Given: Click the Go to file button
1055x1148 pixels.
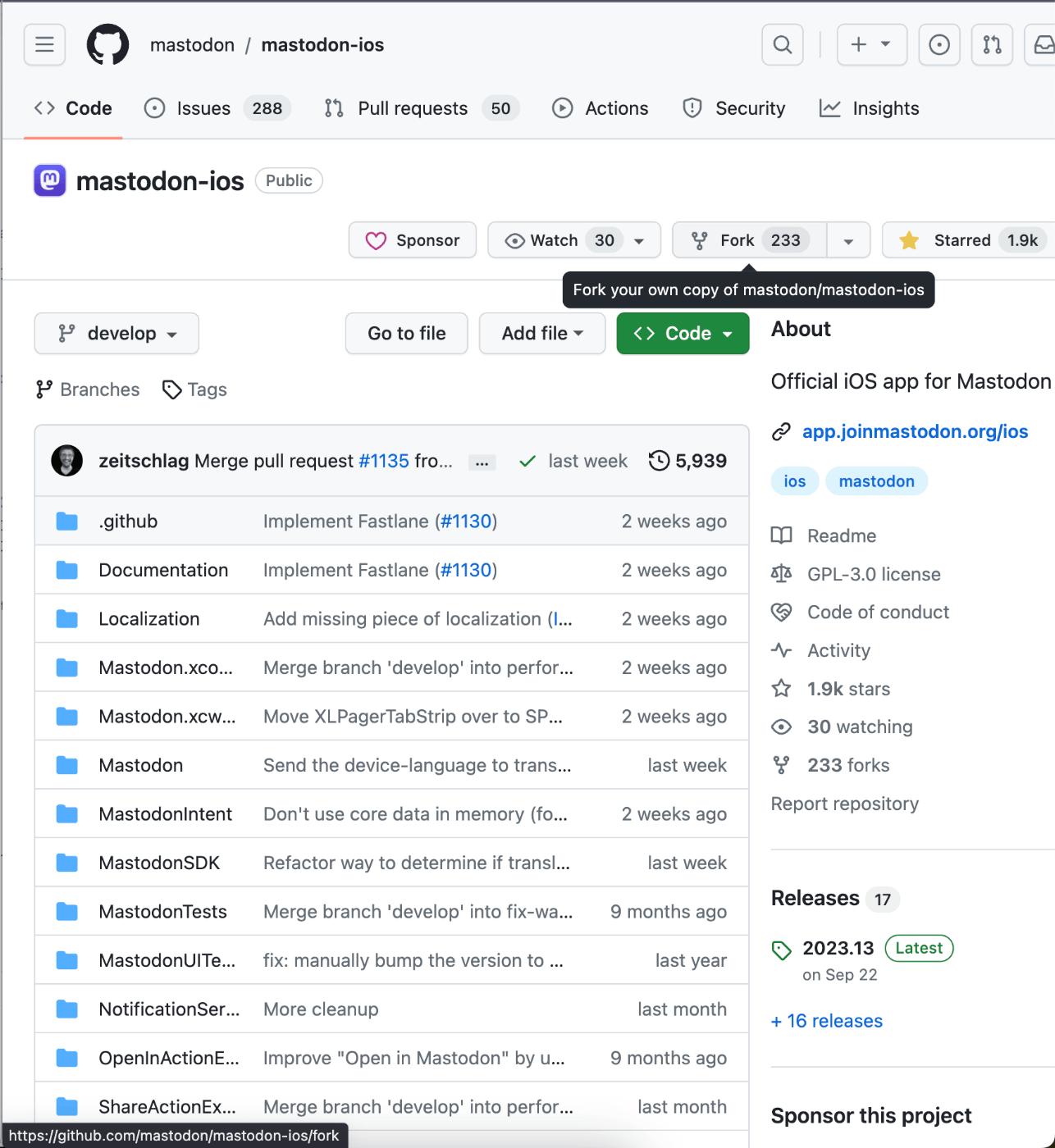Looking at the screenshot, I should click(x=407, y=334).
